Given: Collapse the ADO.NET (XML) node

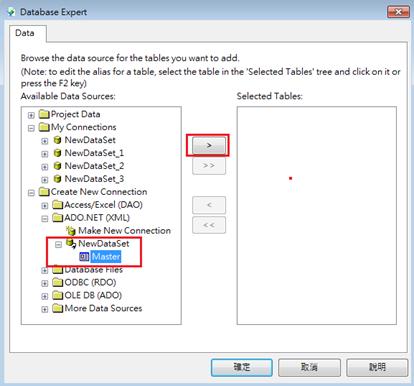Looking at the screenshot, I should [x=45, y=219].
